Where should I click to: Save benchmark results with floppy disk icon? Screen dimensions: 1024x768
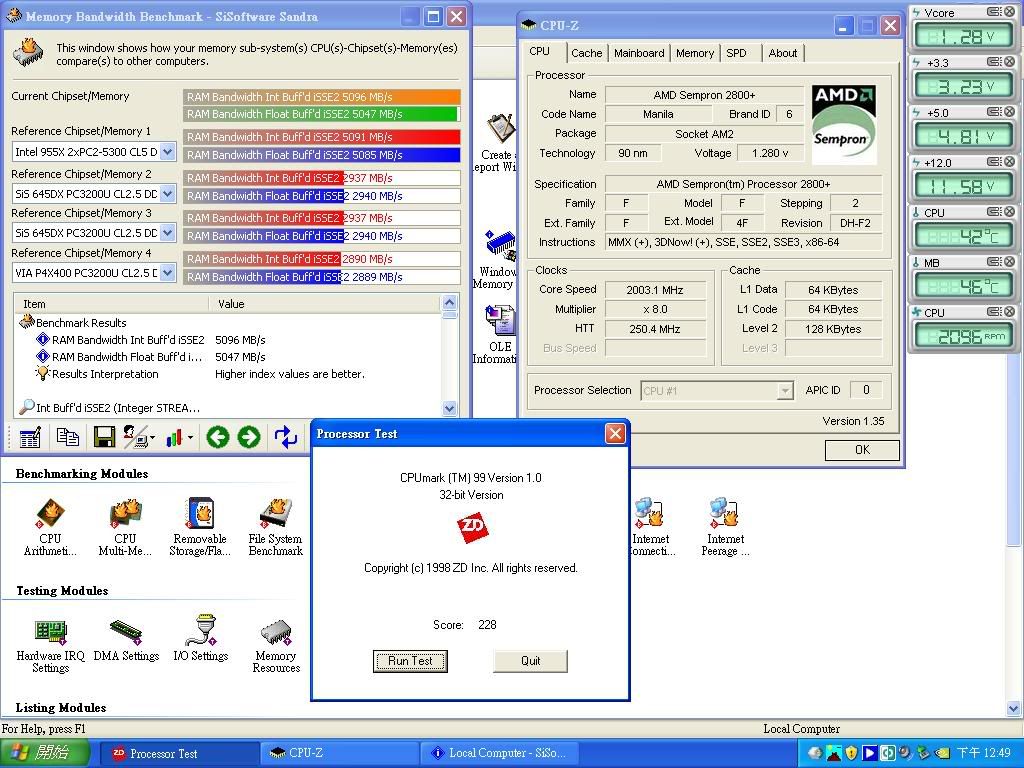tap(104, 437)
